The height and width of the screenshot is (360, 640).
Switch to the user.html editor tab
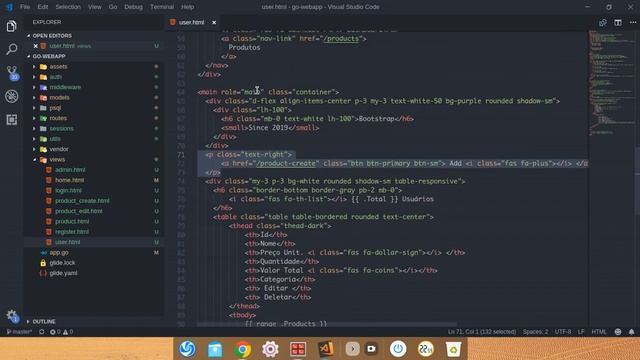point(191,22)
